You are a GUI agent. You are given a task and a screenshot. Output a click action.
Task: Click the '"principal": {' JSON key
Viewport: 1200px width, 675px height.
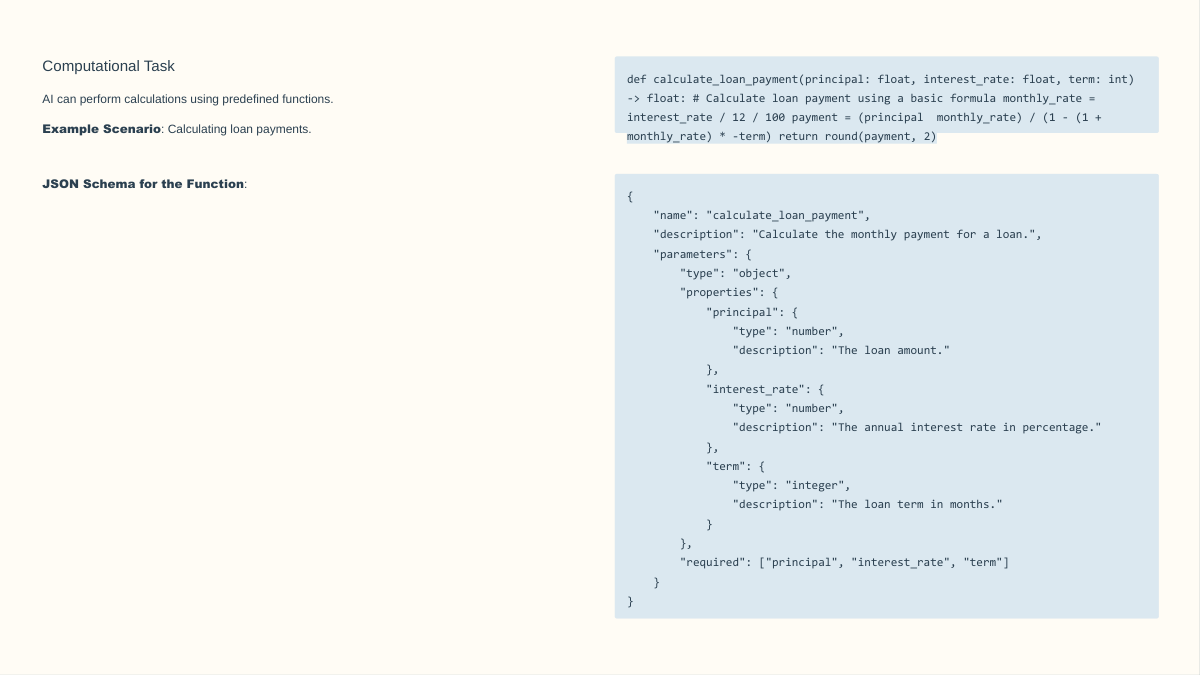pos(752,312)
